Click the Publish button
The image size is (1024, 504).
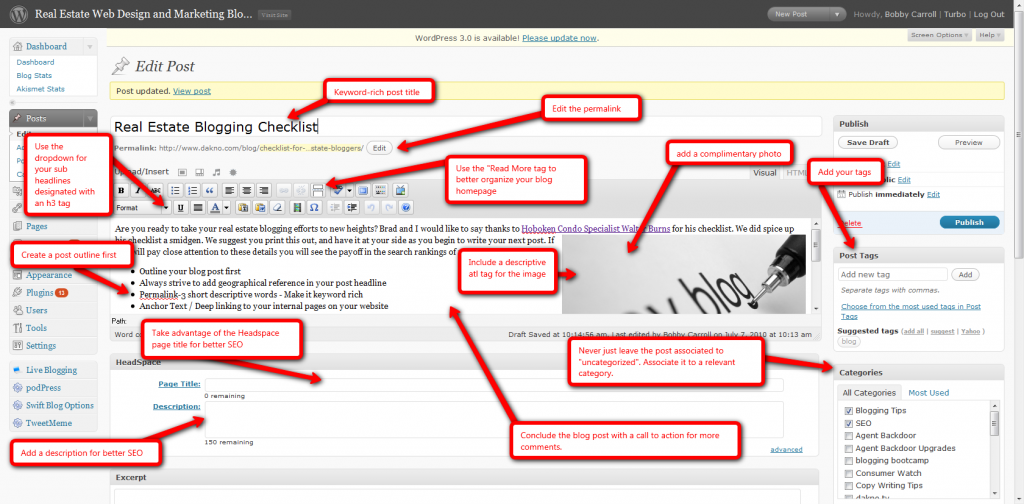[x=969, y=222]
